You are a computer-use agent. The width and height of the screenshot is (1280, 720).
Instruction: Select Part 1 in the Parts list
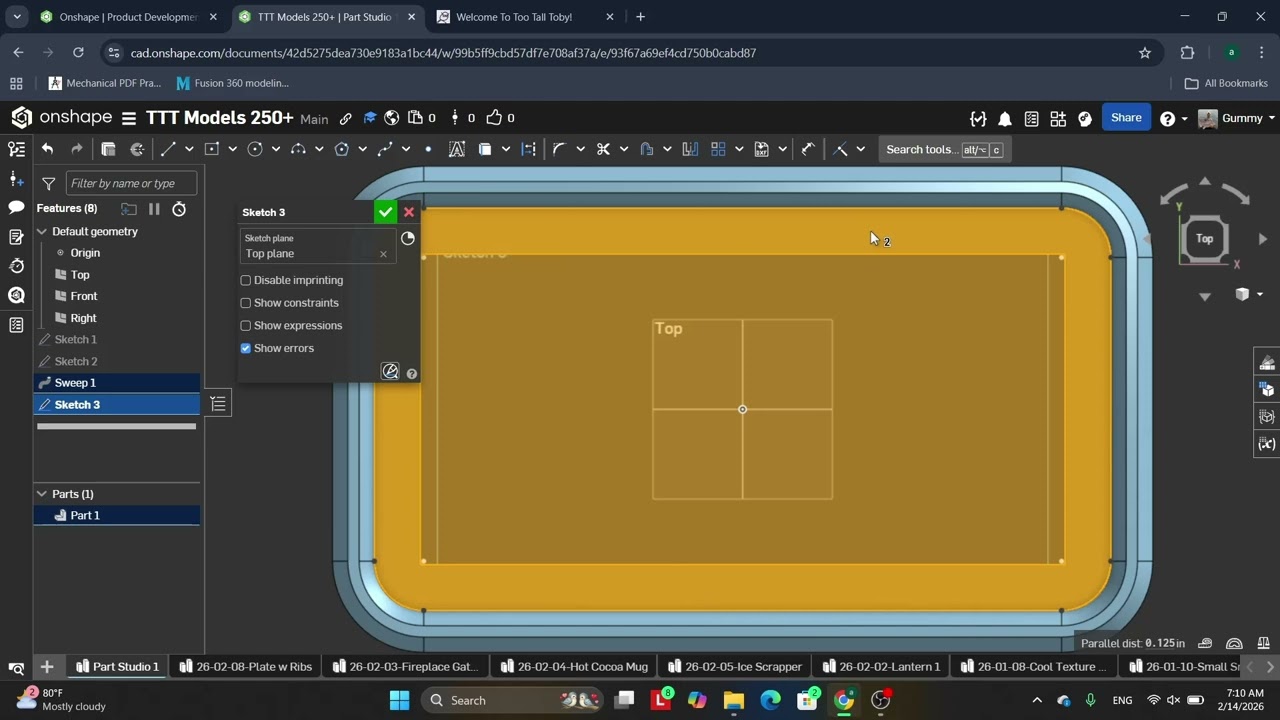coord(117,516)
